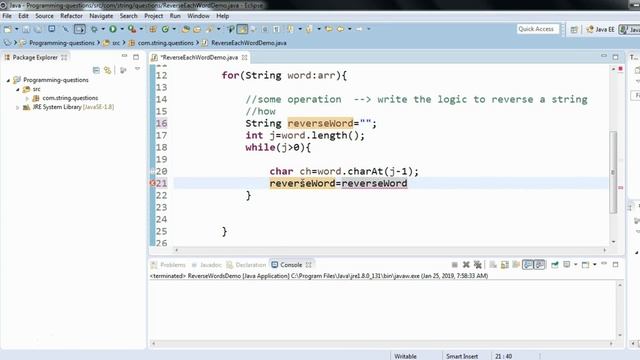
Task: Open the Open Console dropdown arrow
Action: click(595, 265)
